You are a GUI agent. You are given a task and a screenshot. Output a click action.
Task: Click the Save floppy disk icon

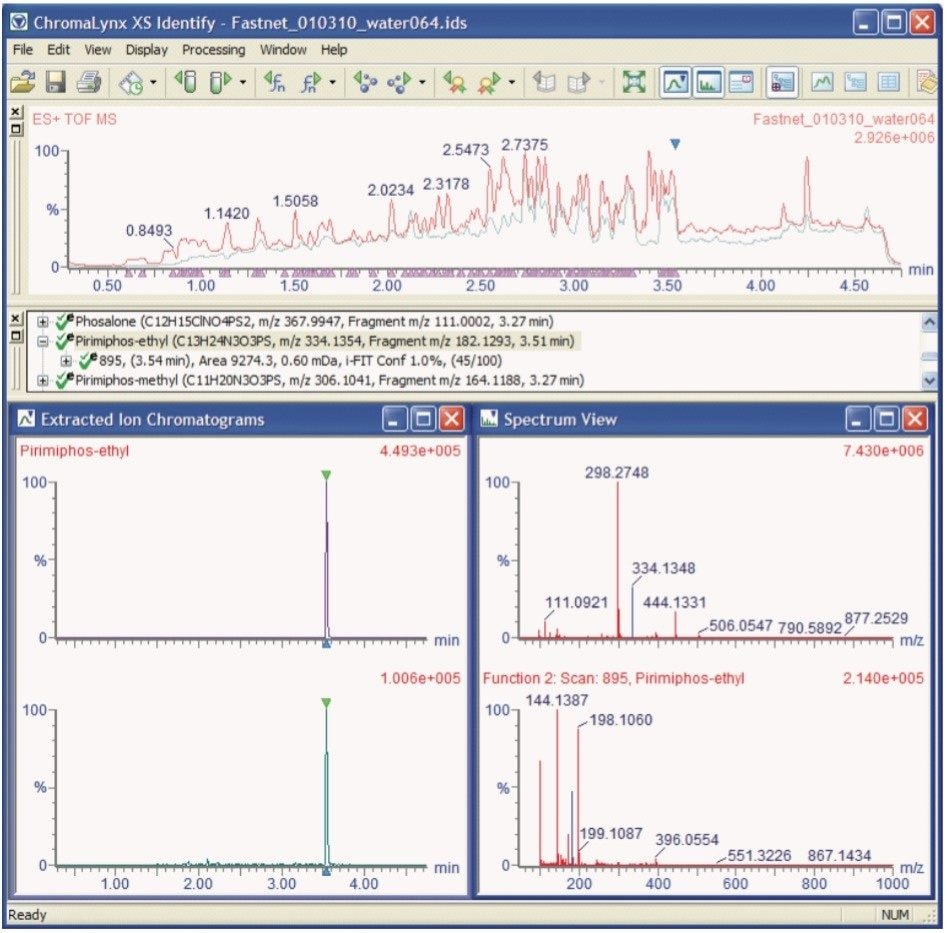(x=56, y=82)
